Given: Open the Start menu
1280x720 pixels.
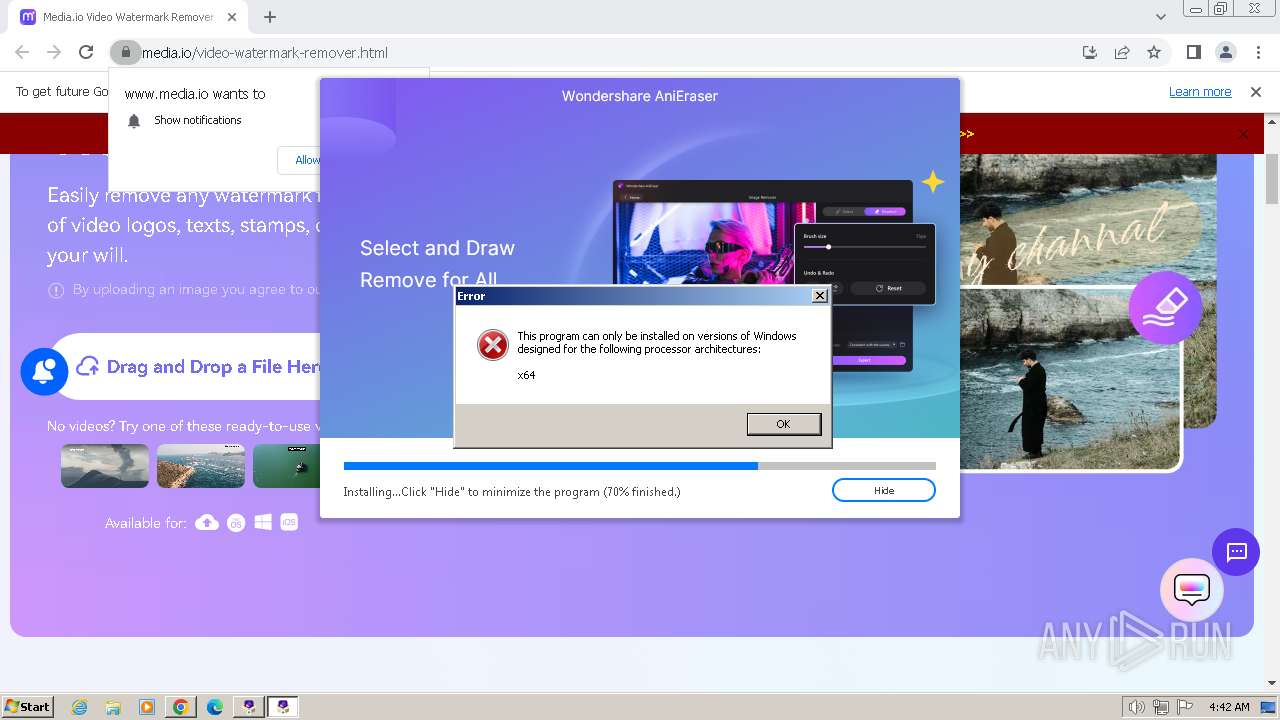Looking at the screenshot, I should pos(27,706).
